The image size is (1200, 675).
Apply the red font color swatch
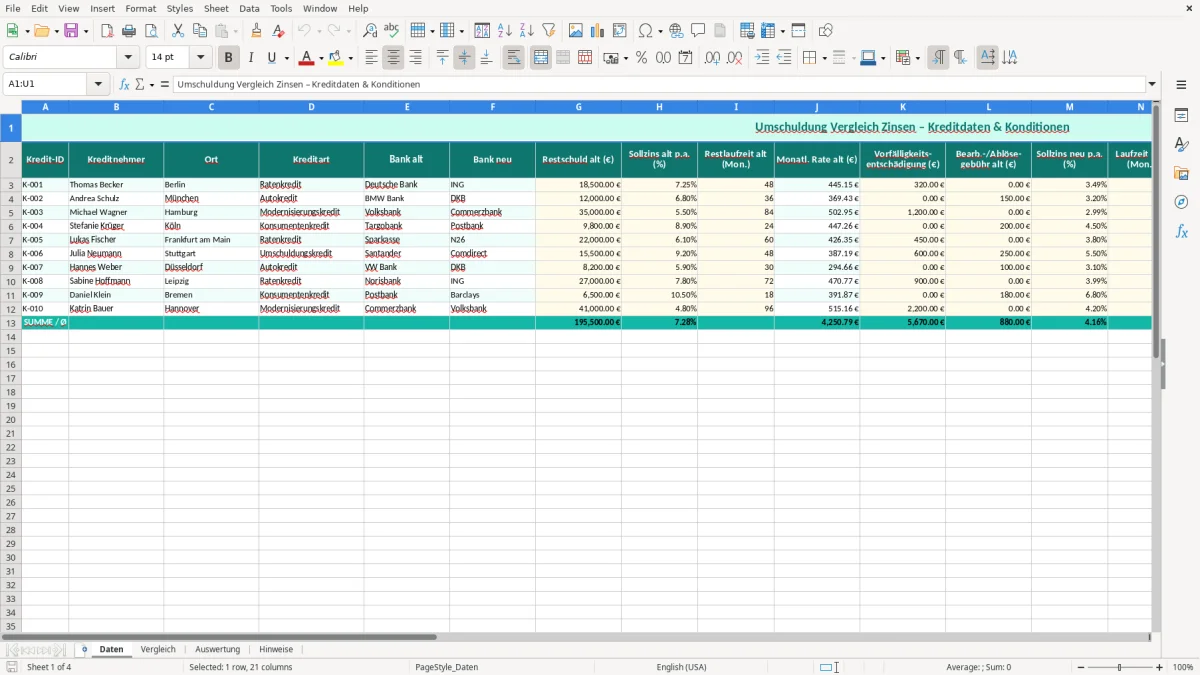pyautogui.click(x=308, y=58)
